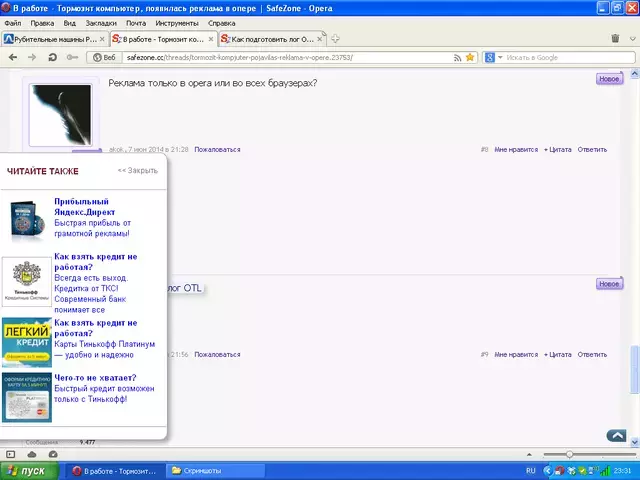Click the Яндекс.Директ DVD box image
Image resolution: width=640 pixels, height=480 pixels.
27,220
